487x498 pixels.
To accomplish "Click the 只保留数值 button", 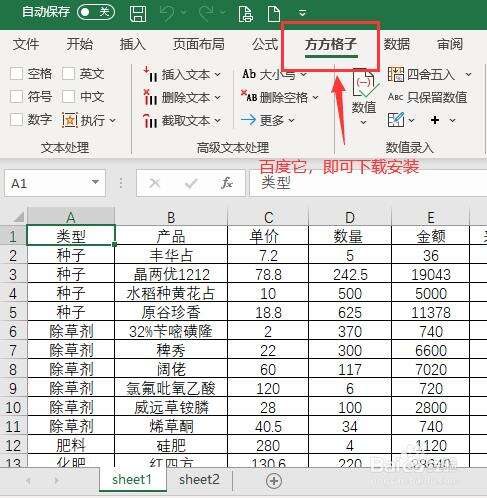I will [427, 97].
